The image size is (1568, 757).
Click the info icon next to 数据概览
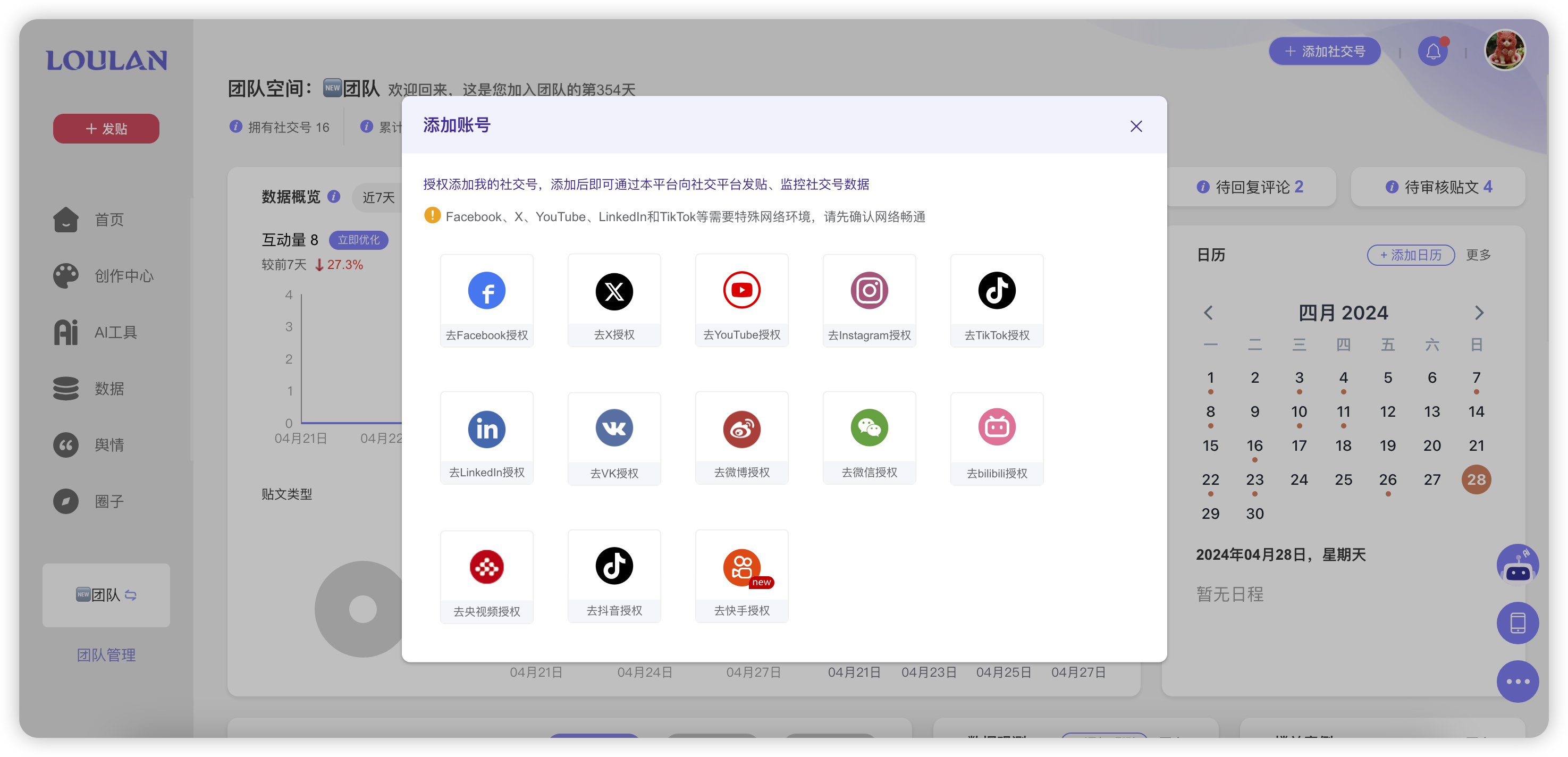coord(334,196)
